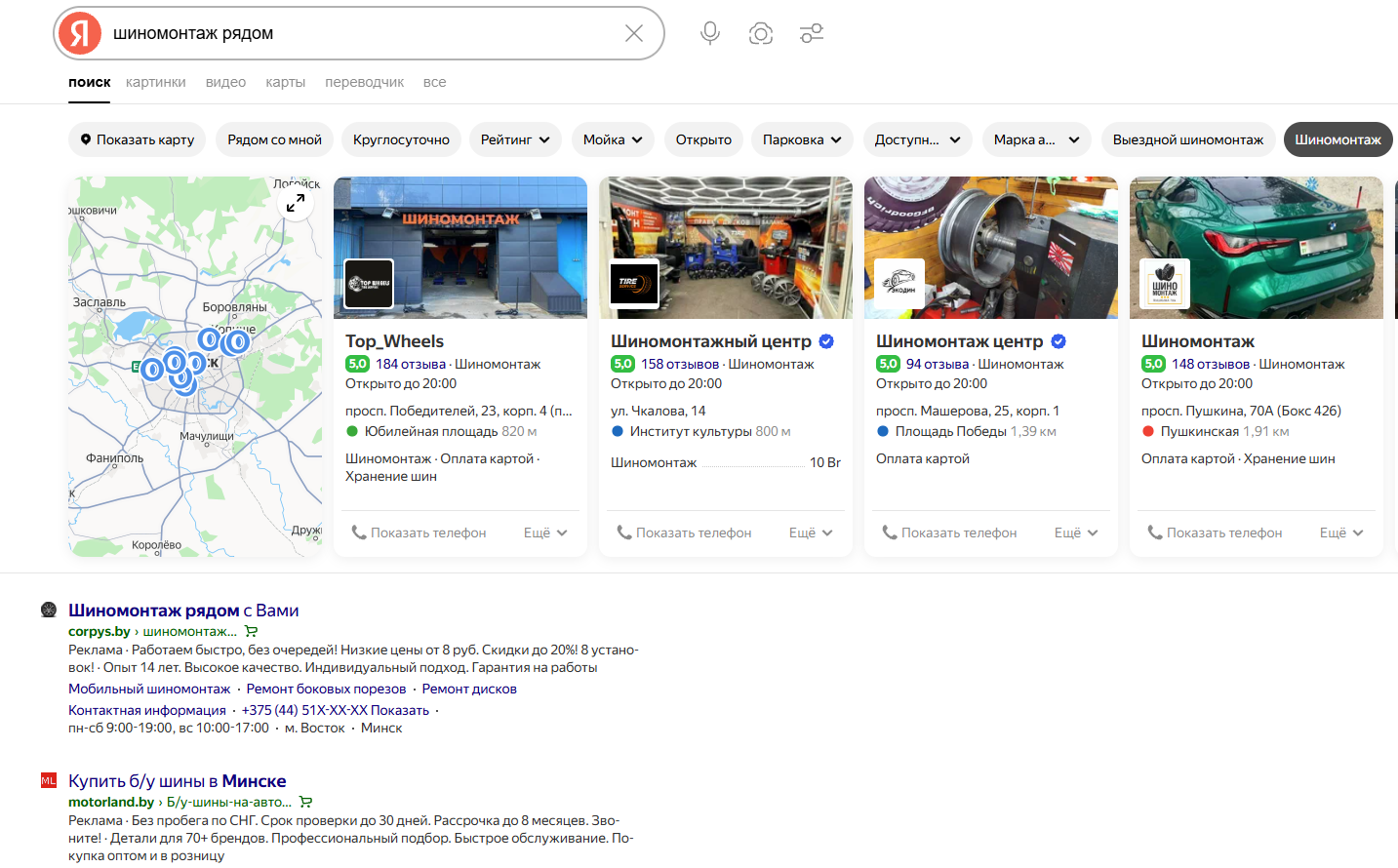
Task: Open search settings sliders icon
Action: pyautogui.click(x=812, y=33)
